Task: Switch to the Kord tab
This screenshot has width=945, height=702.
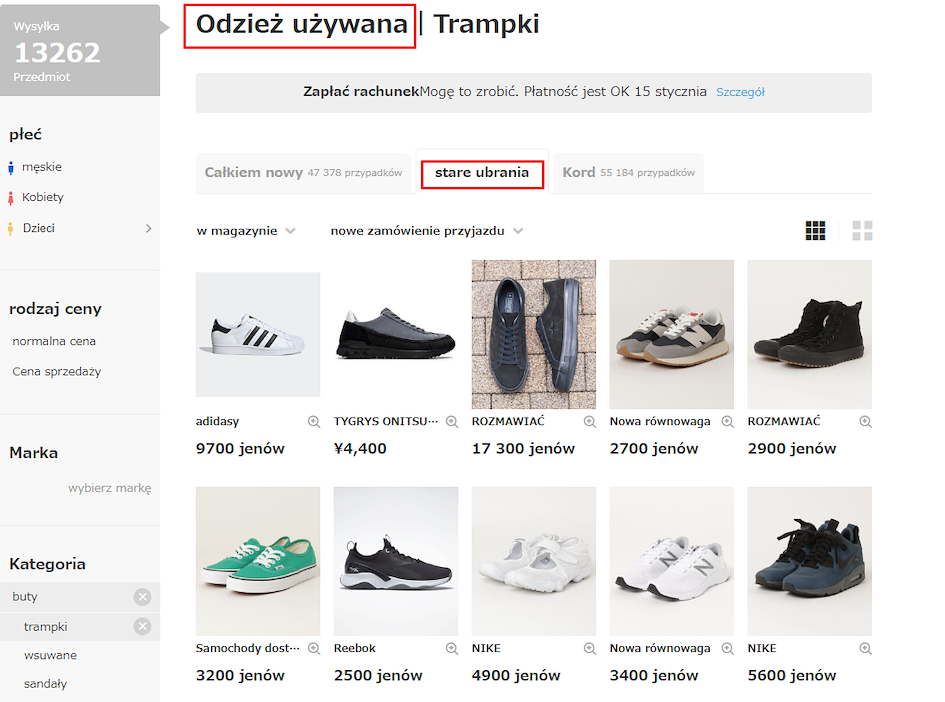Action: 628,172
